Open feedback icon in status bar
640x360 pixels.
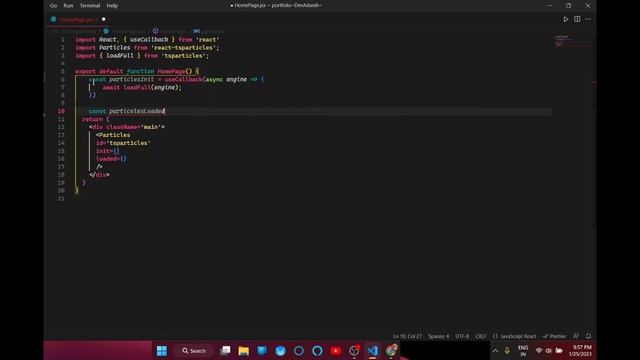click(576, 336)
